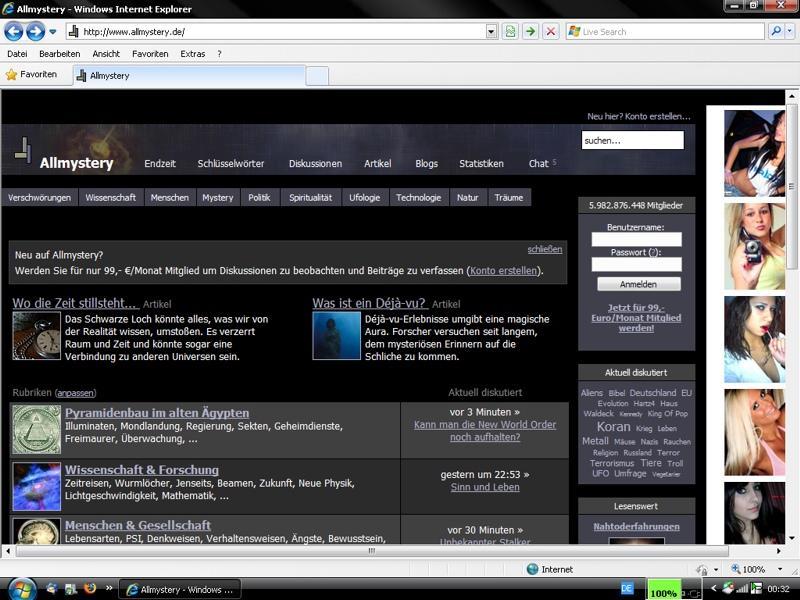The width and height of the screenshot is (800, 600).
Task: Open the Statistiken navigation link
Action: 481,164
